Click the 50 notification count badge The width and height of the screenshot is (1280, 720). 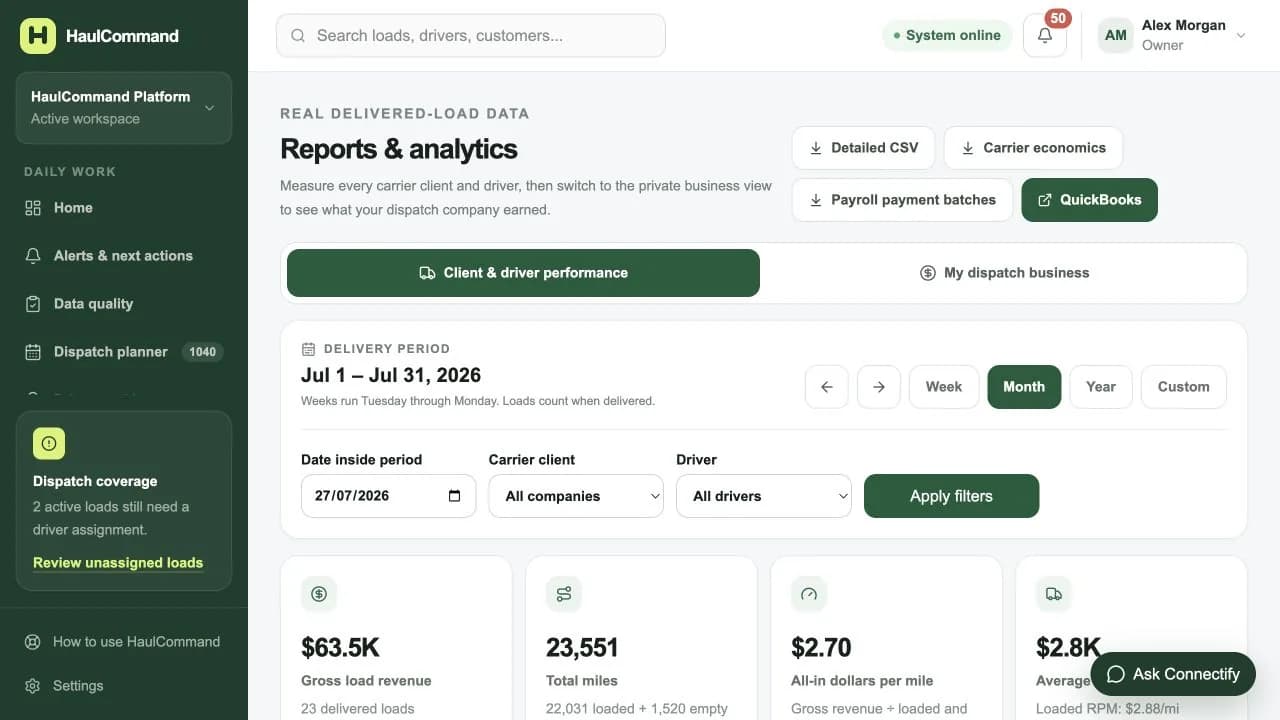click(x=1058, y=18)
